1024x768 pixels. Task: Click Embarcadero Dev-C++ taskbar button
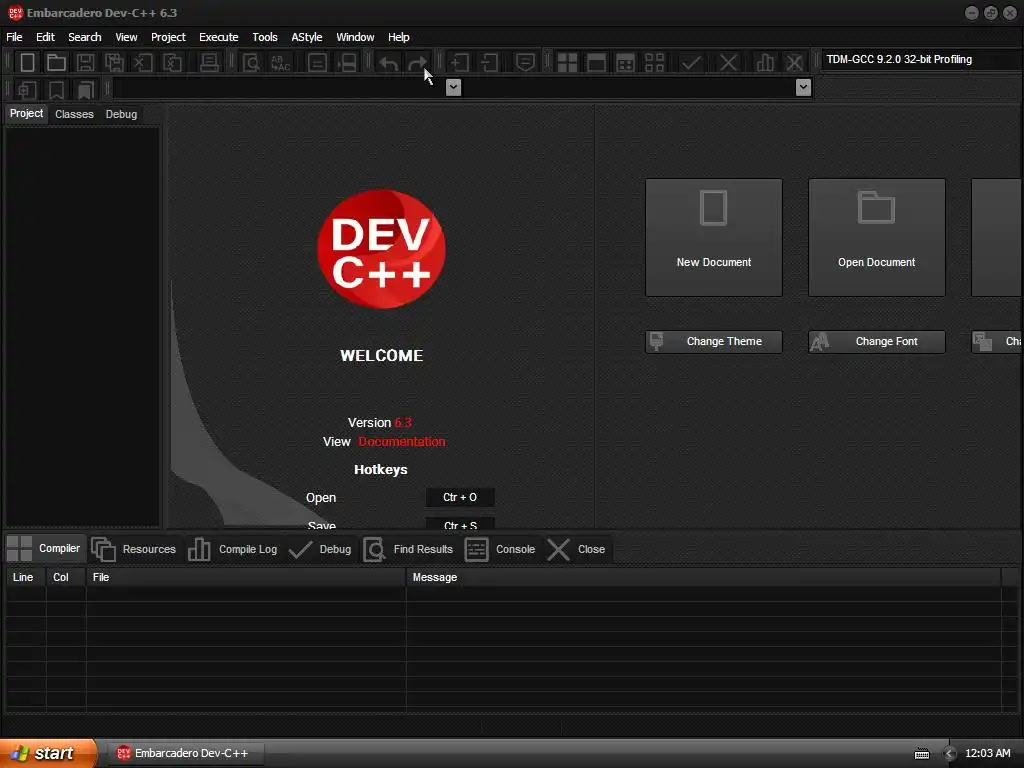(x=185, y=754)
